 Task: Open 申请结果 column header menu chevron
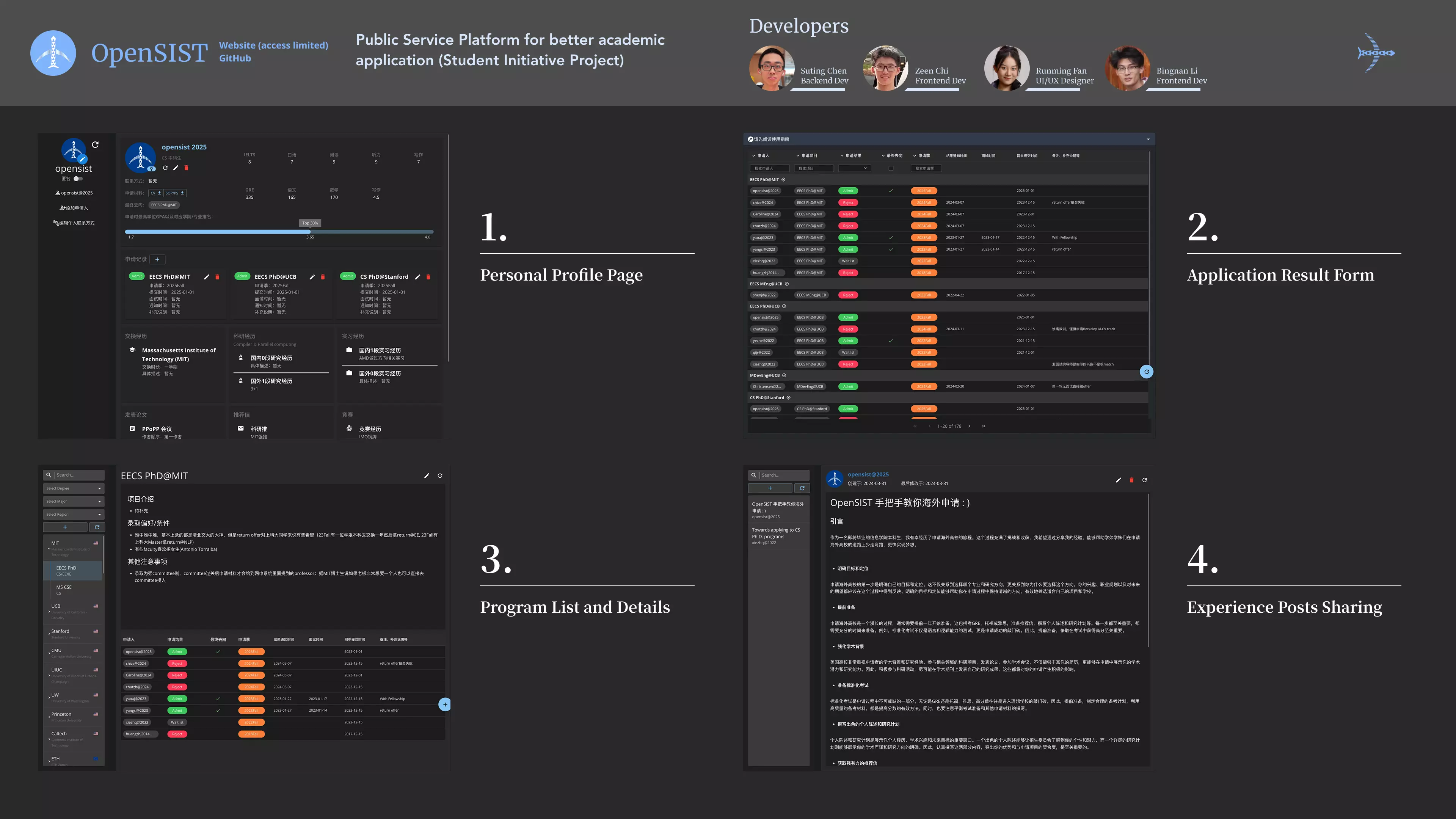coord(842,155)
